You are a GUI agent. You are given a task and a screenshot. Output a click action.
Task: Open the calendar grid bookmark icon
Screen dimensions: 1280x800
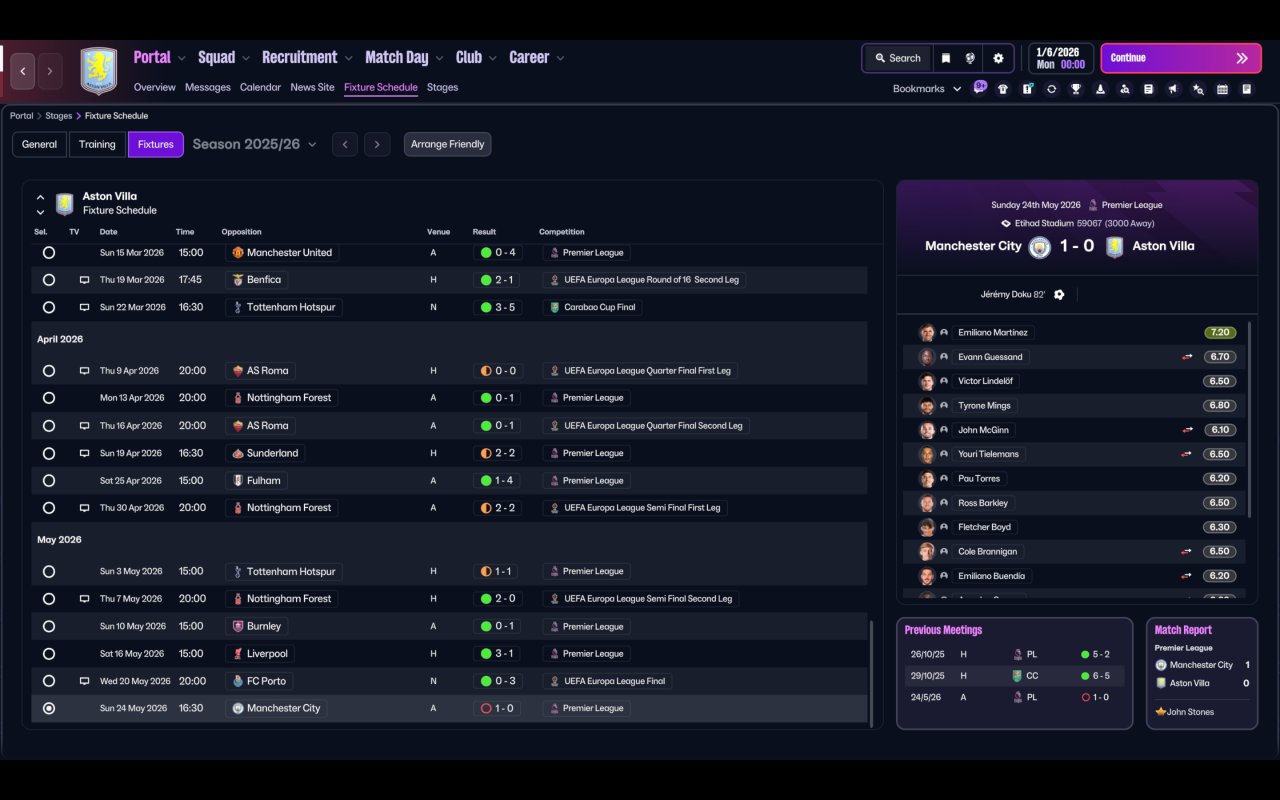tap(1222, 89)
